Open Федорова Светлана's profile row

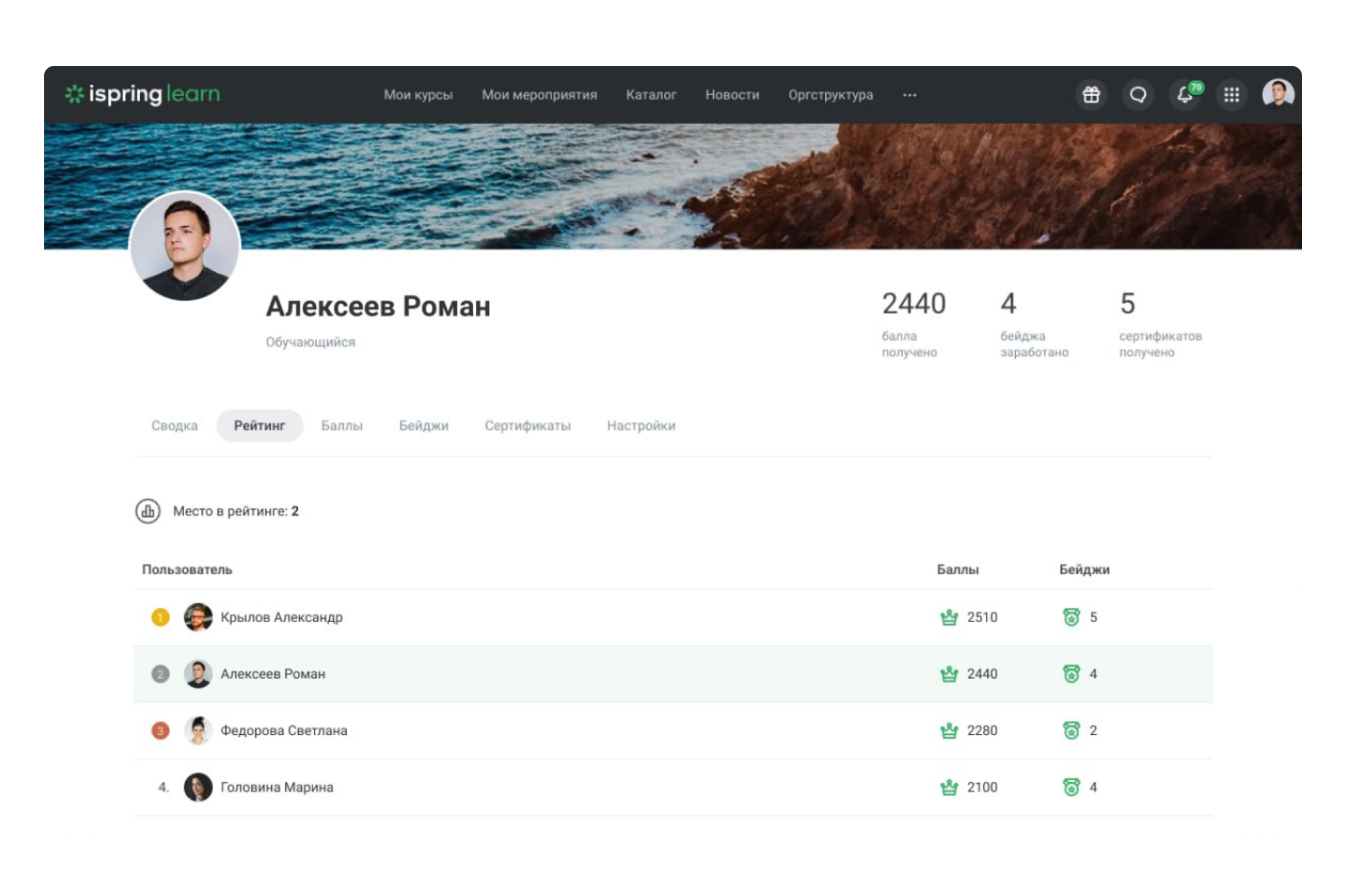coord(284,731)
